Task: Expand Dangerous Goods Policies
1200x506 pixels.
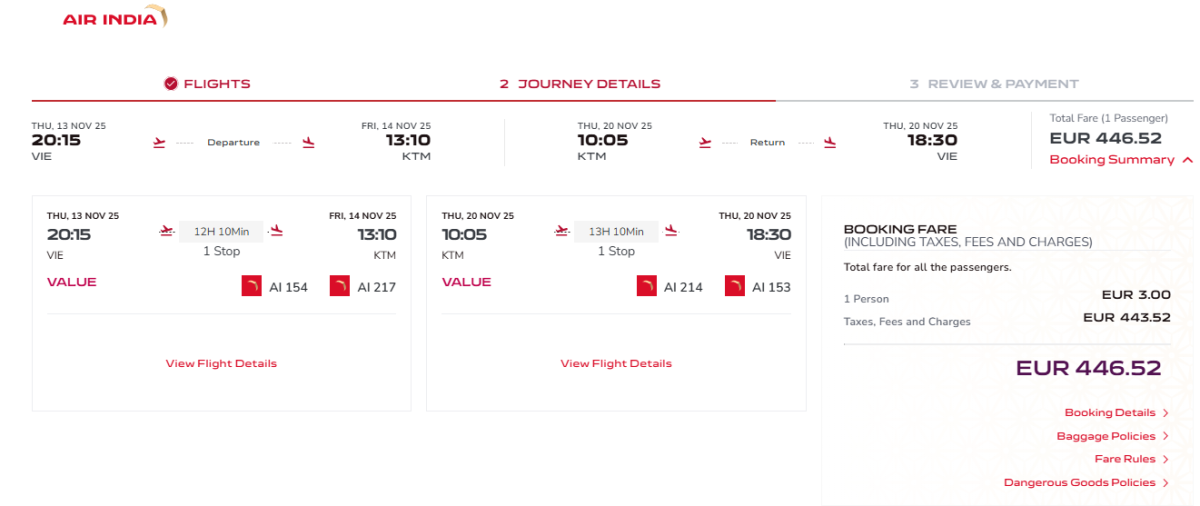Action: coord(1079,483)
